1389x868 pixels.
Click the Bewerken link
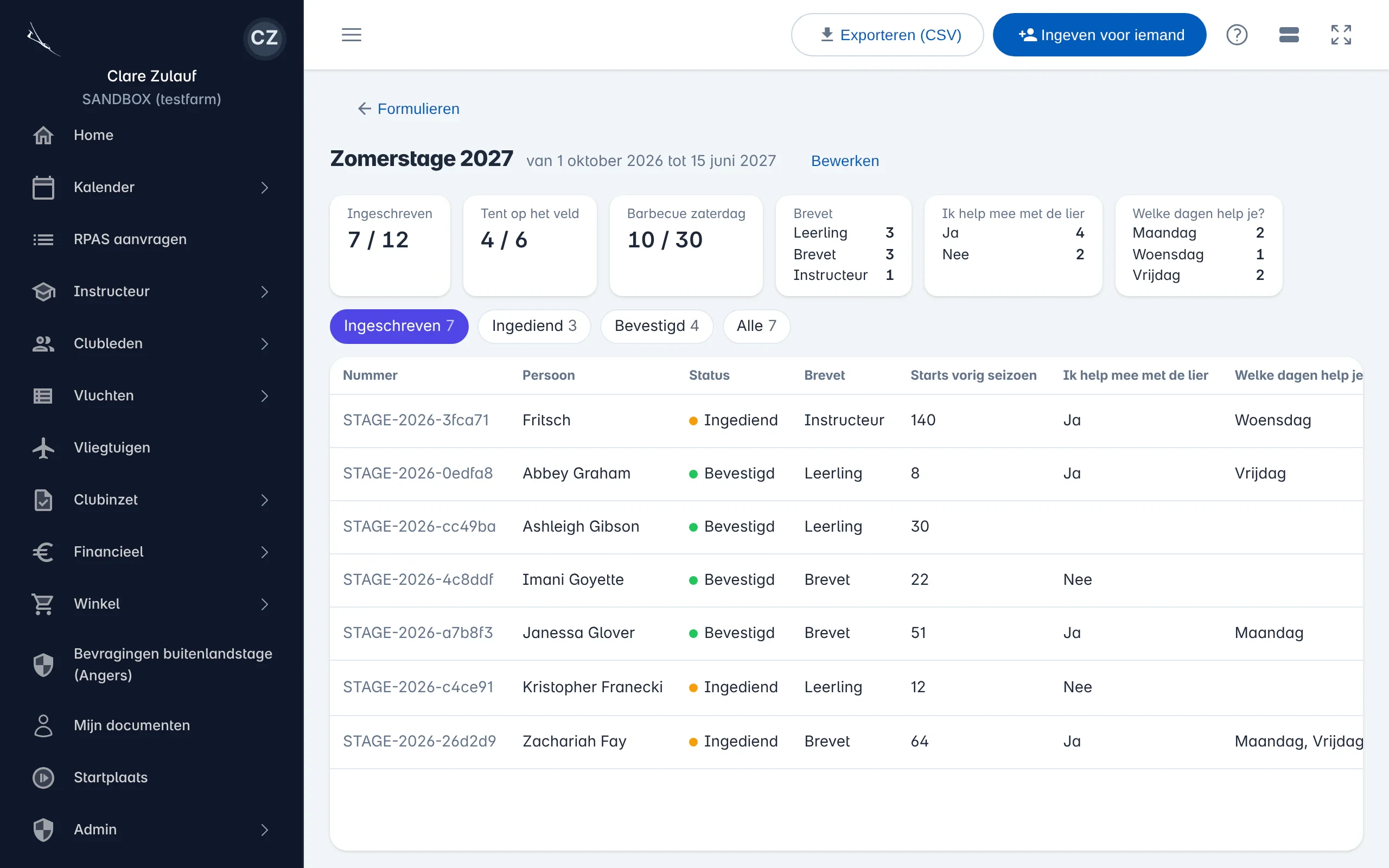coord(845,161)
